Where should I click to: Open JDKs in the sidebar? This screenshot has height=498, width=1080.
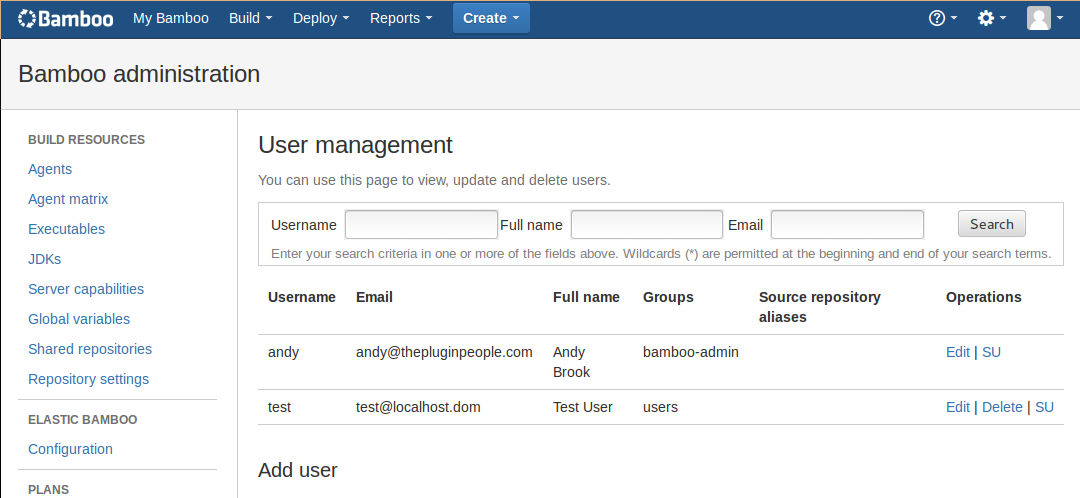click(44, 260)
